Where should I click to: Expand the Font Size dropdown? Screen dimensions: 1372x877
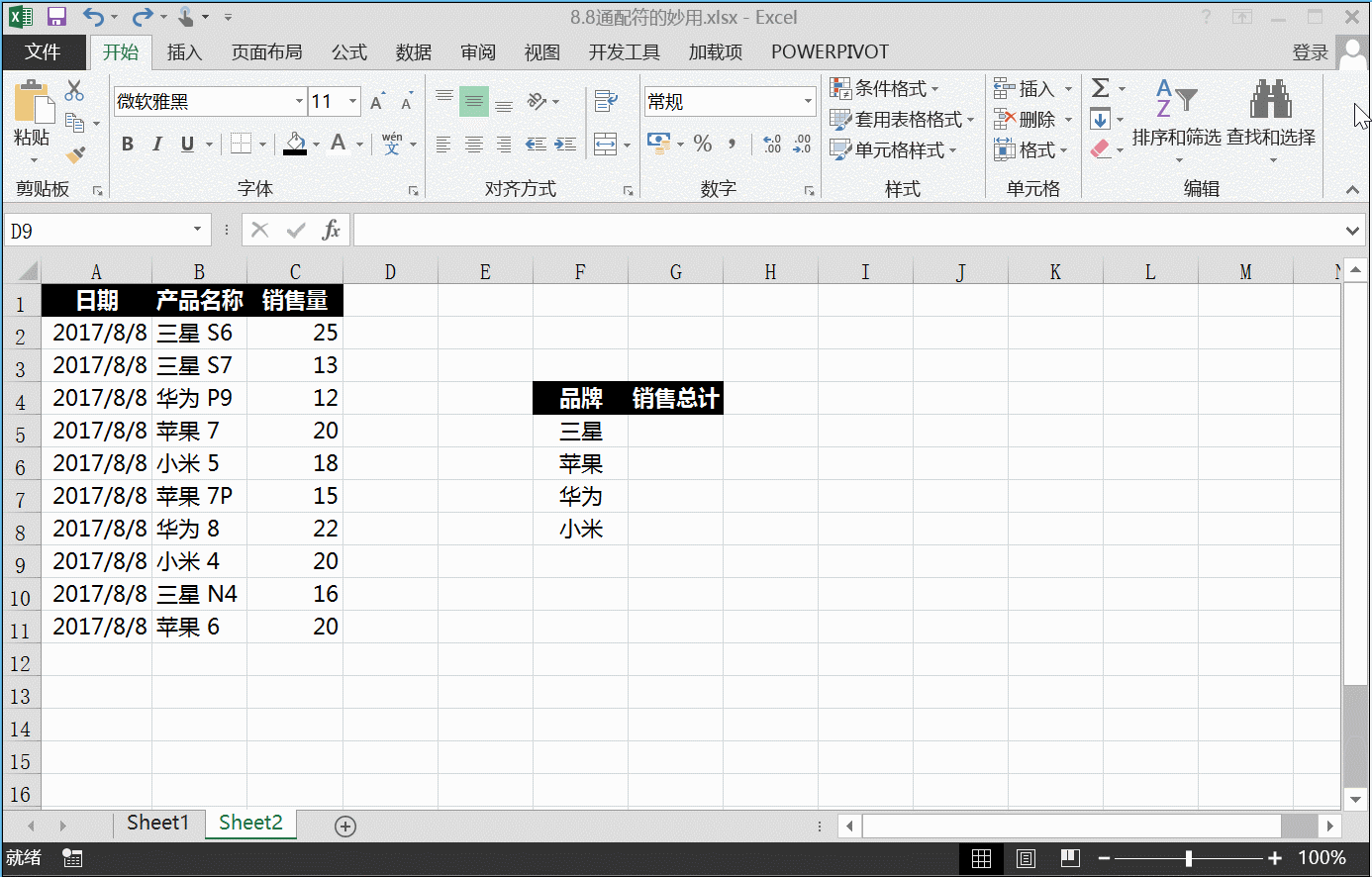click(x=350, y=101)
